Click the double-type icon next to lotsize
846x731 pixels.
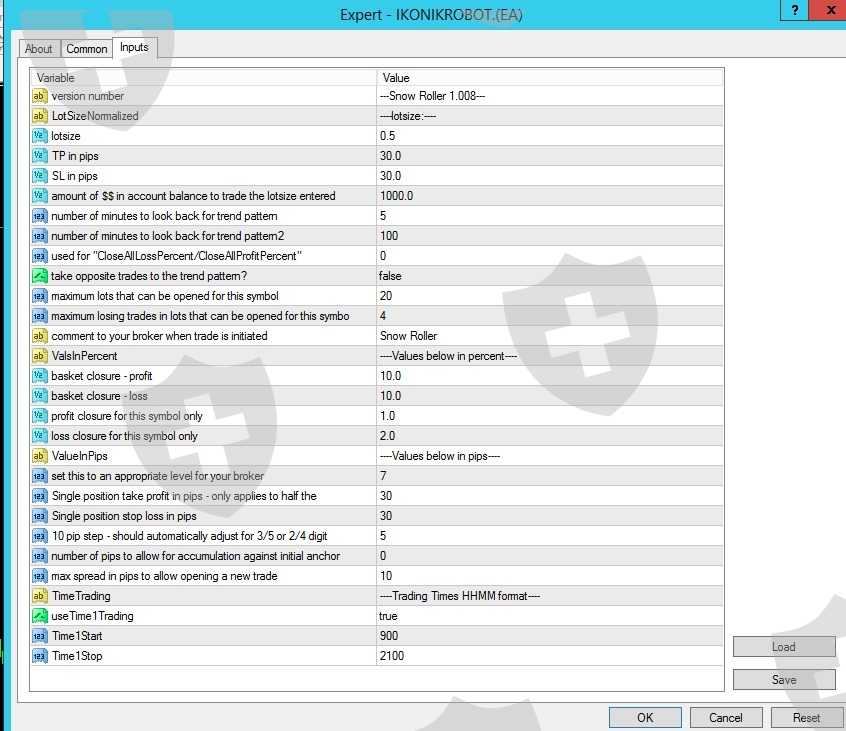tap(40, 136)
